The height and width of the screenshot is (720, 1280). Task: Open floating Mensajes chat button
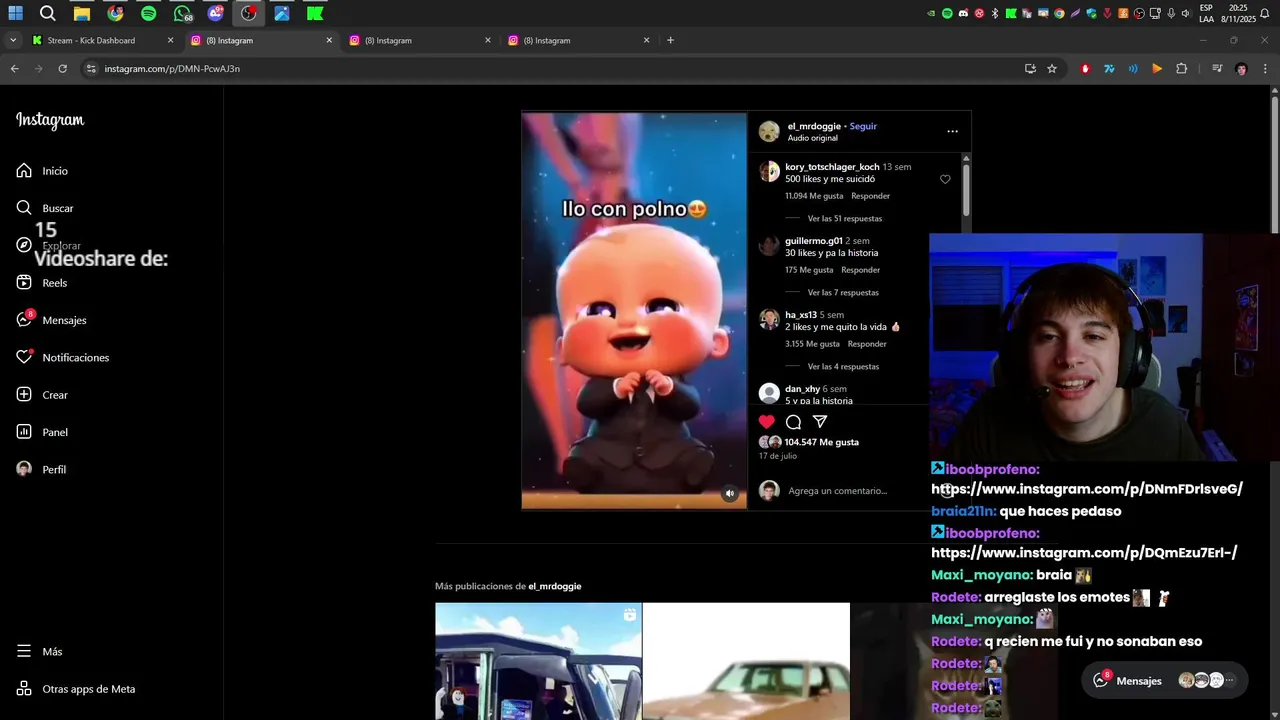coord(1165,680)
